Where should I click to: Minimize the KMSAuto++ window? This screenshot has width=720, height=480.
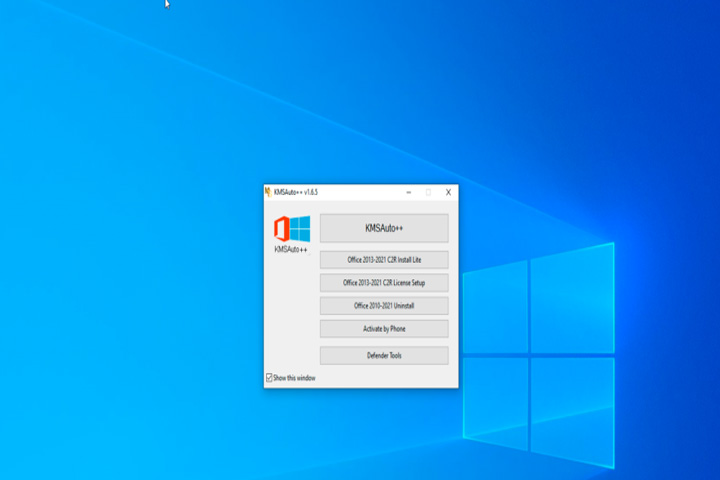tap(409, 192)
